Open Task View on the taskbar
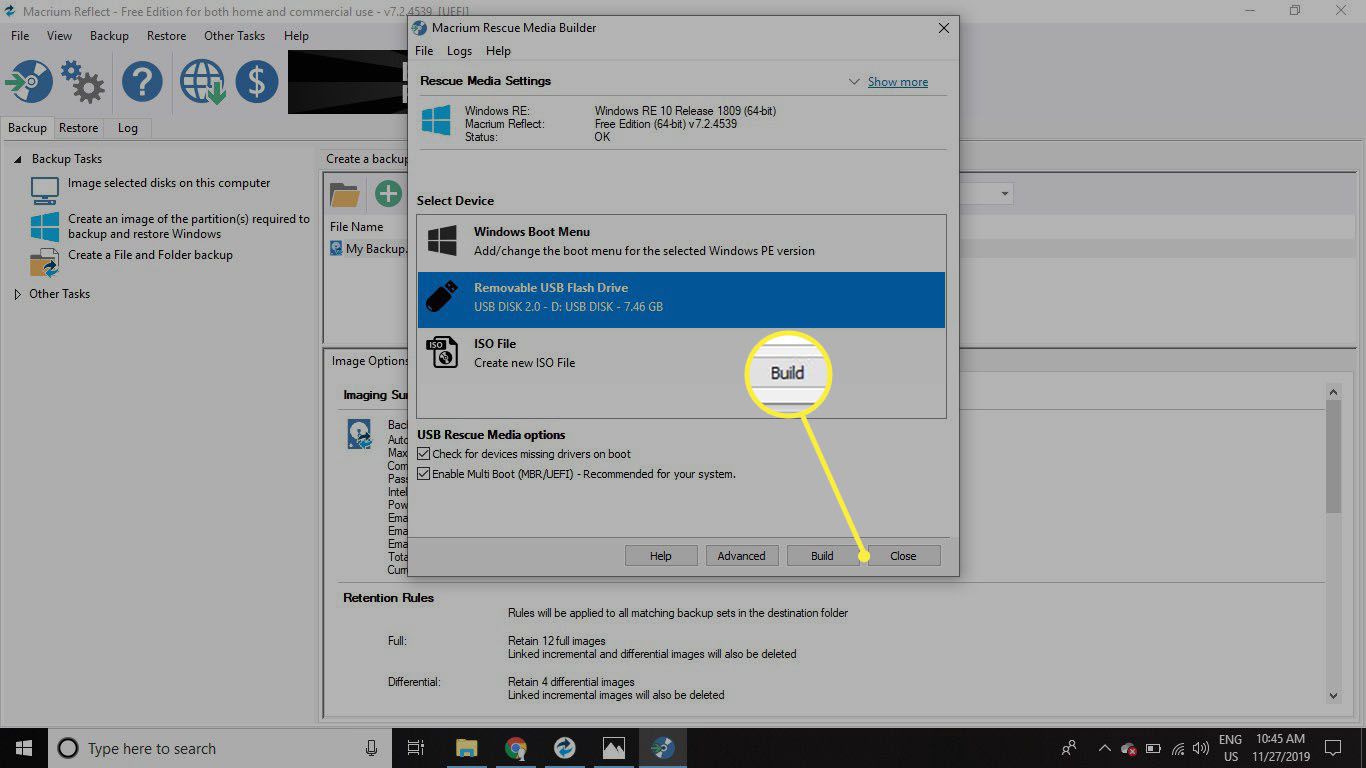The width and height of the screenshot is (1366, 768). (415, 748)
